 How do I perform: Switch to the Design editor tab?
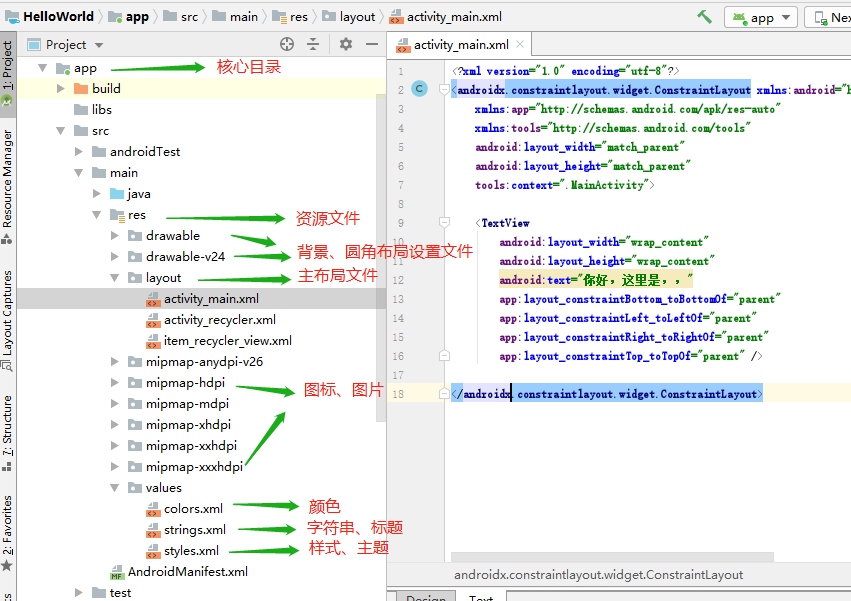[x=426, y=597]
